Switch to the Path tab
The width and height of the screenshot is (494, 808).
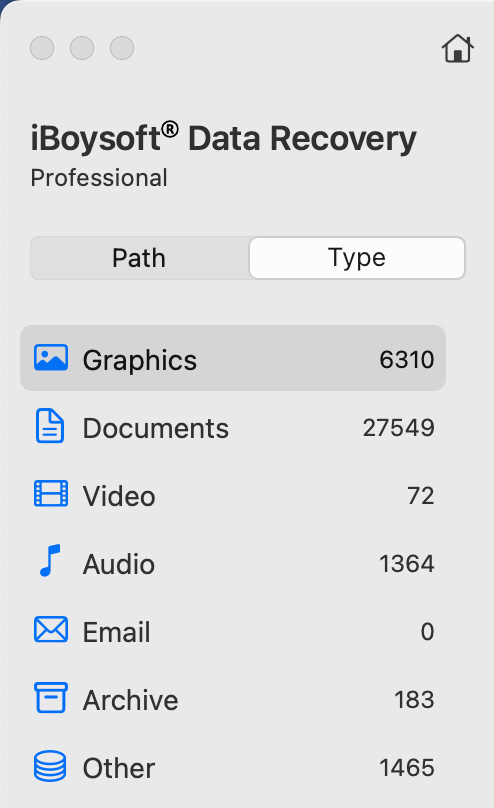click(x=139, y=258)
